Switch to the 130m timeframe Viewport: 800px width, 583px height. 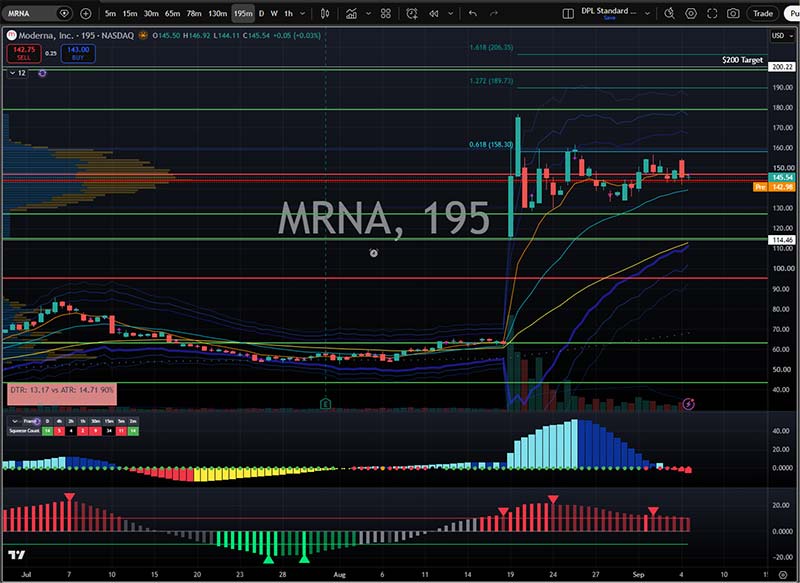click(x=217, y=14)
